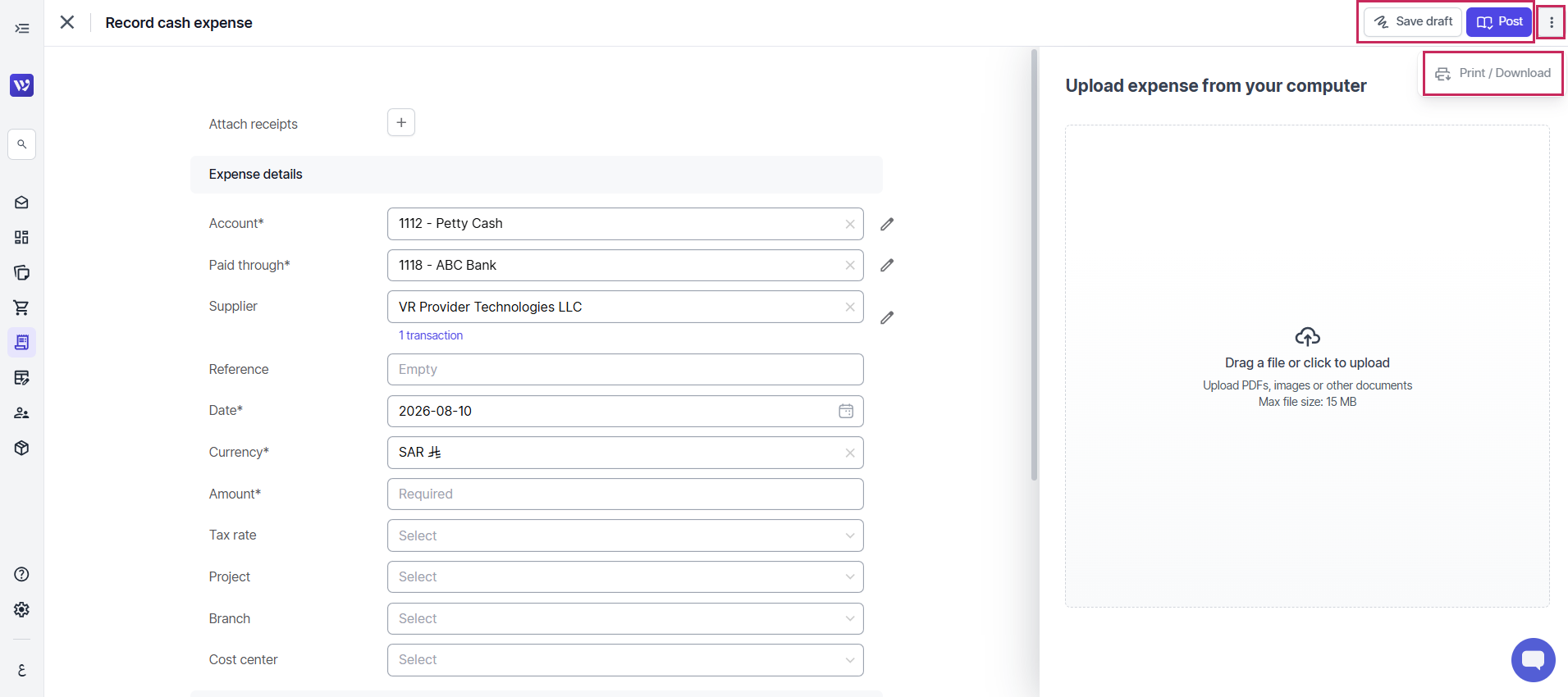Screen dimensions: 1568x697
Task: Open the chat support bubble
Action: (x=1533, y=660)
